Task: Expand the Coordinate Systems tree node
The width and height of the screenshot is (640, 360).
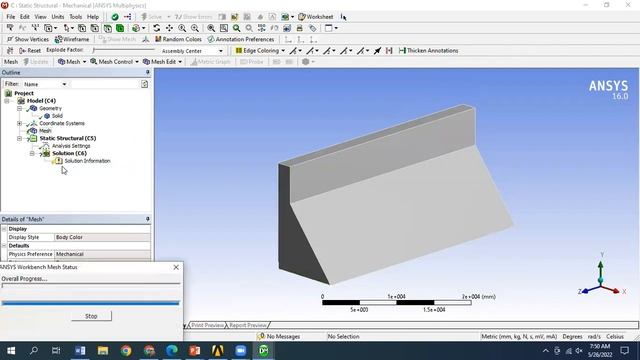Action: tap(19, 123)
